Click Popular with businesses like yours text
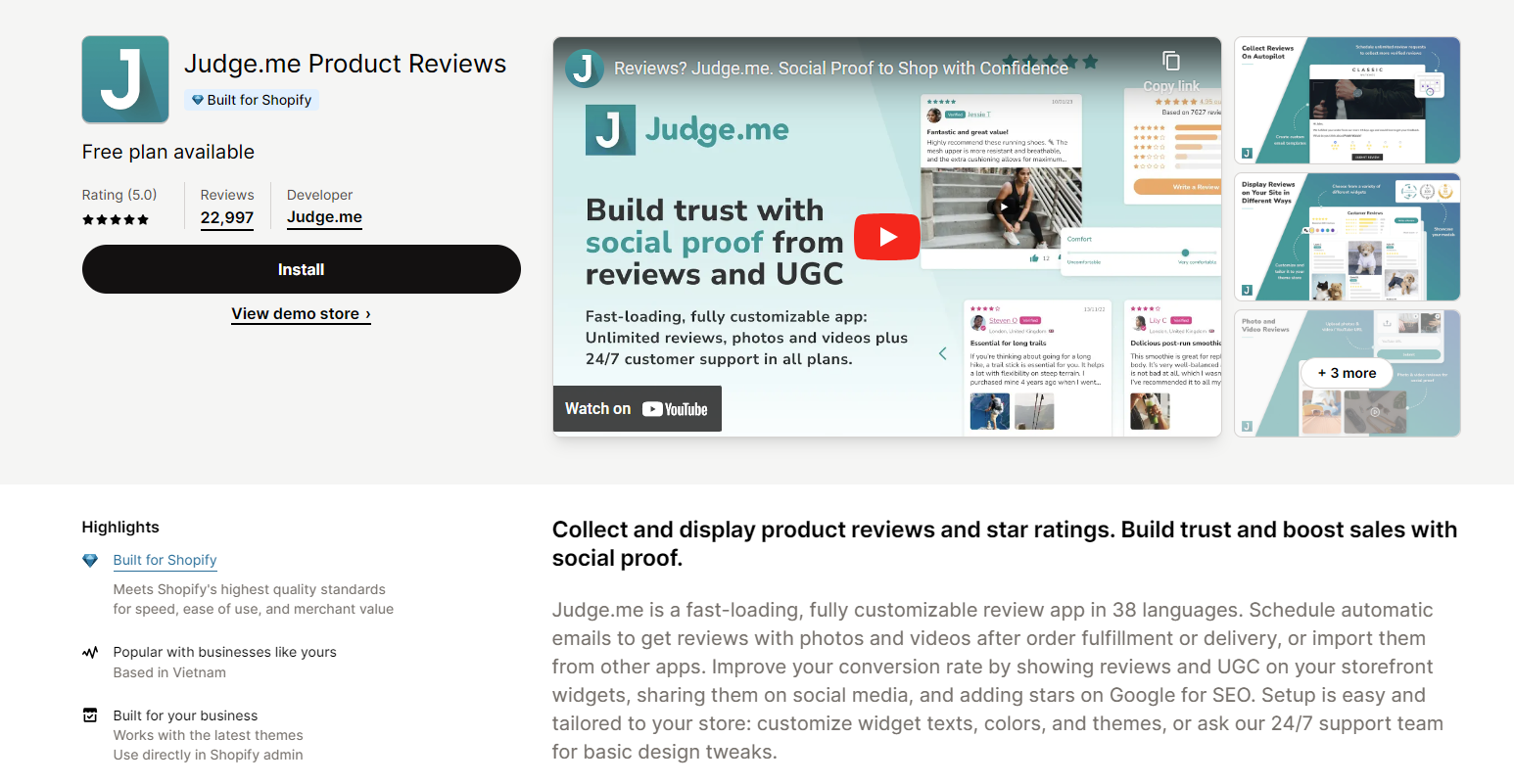The height and width of the screenshot is (784, 1514). coord(224,652)
